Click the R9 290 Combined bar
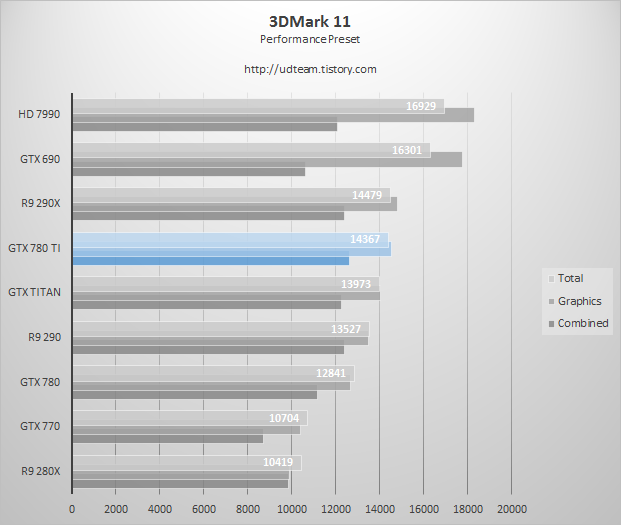 208,350
